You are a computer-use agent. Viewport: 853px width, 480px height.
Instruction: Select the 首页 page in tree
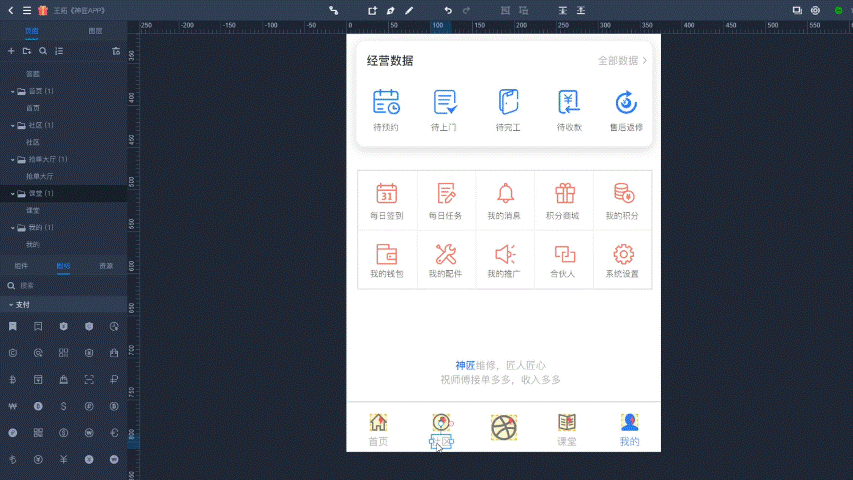coord(33,108)
